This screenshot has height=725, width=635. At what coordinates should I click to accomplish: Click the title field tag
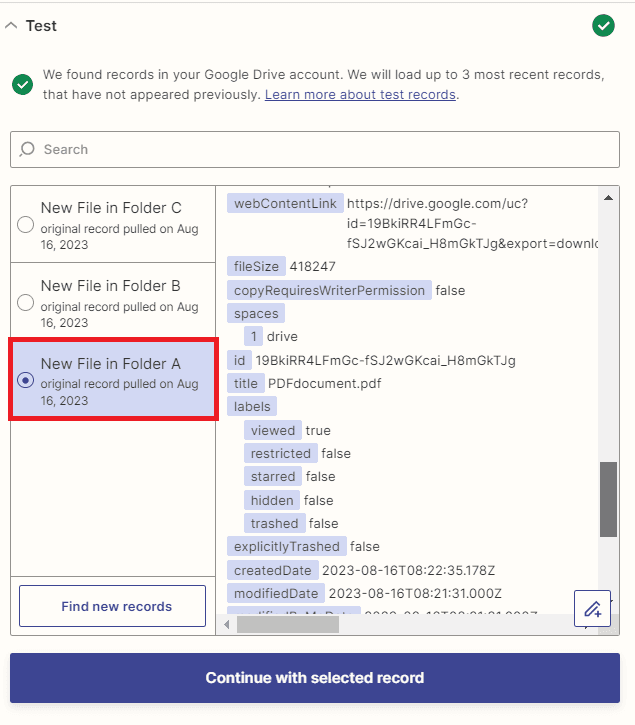click(245, 383)
